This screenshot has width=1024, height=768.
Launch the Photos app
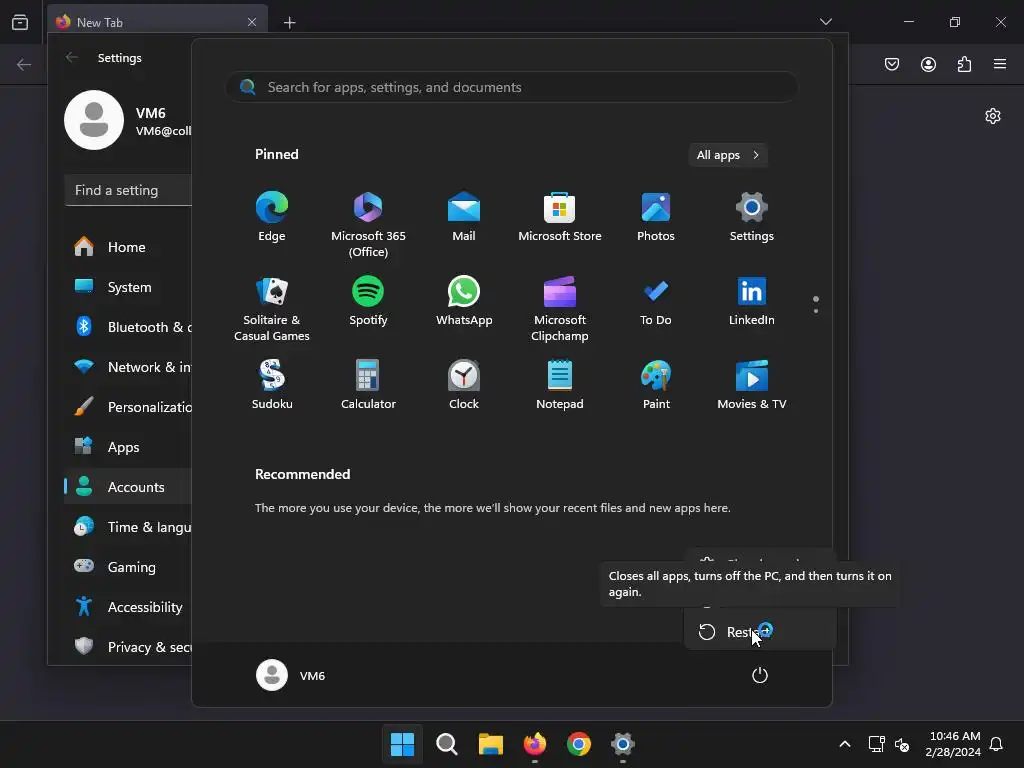coord(656,217)
